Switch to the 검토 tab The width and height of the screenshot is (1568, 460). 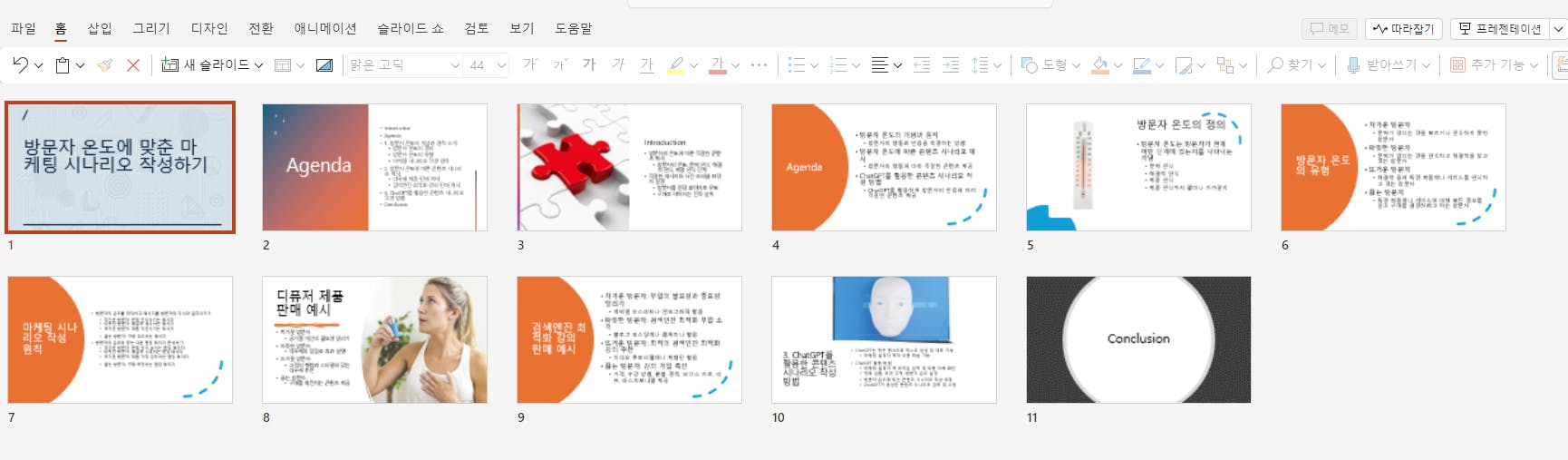(x=477, y=28)
